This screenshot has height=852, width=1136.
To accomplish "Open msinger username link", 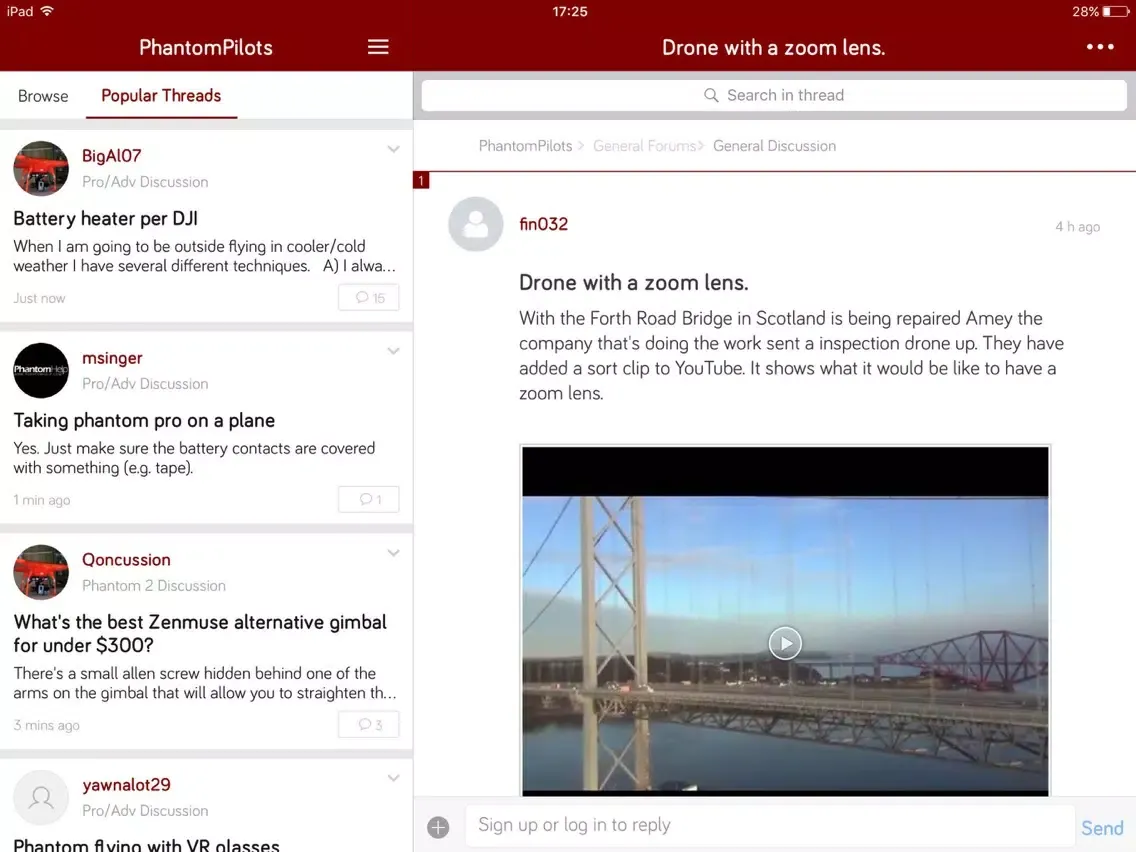I will 112,358.
